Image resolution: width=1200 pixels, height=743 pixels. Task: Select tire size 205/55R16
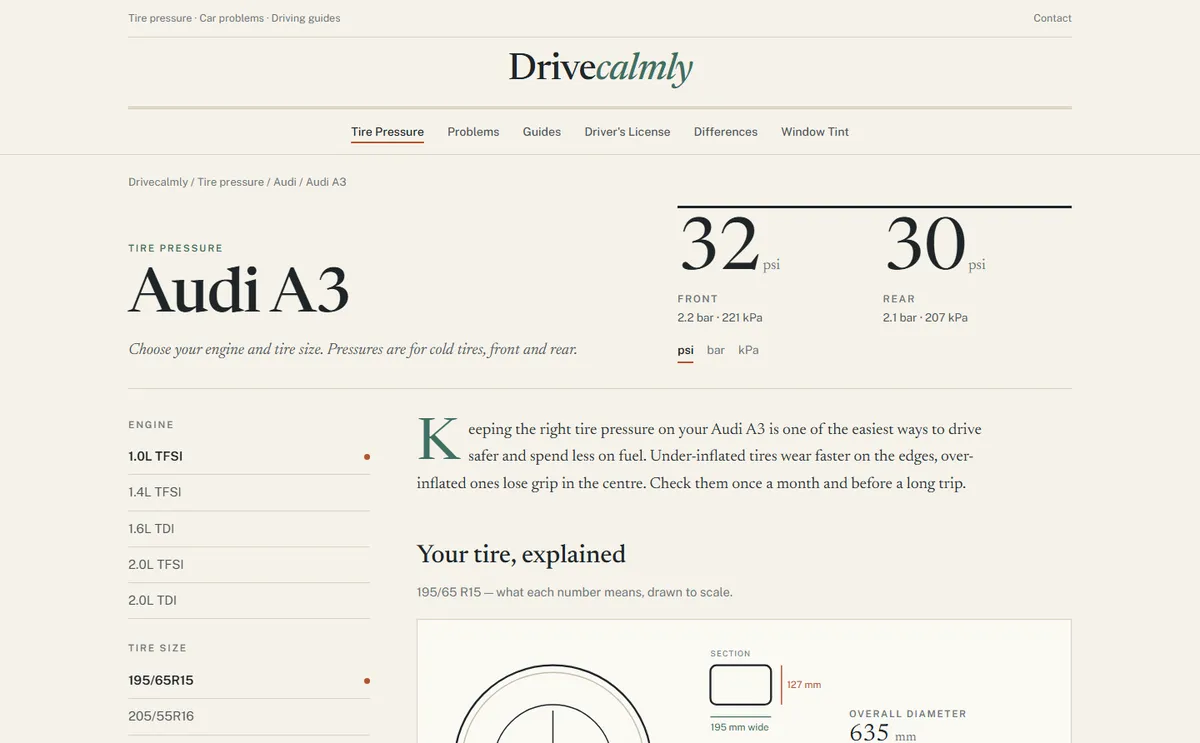coord(249,716)
